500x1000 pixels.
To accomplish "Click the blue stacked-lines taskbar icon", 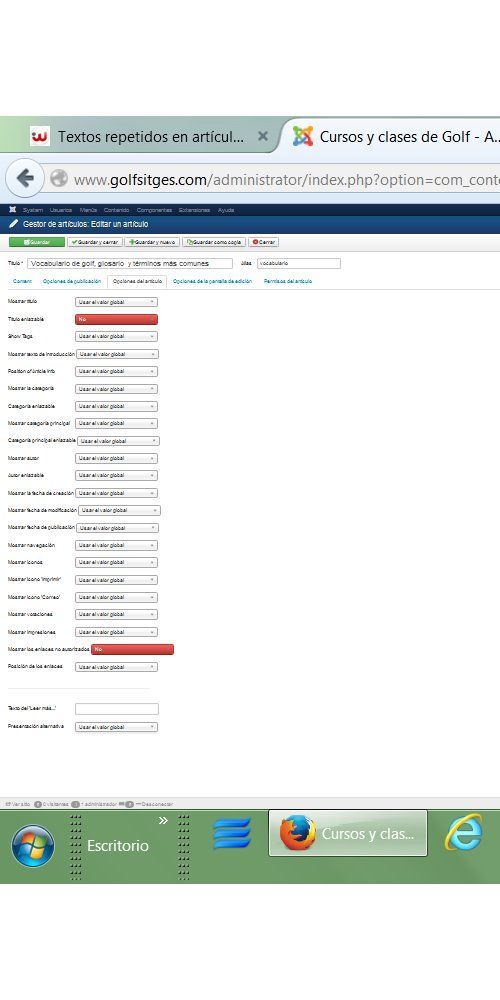I will pyautogui.click(x=232, y=833).
